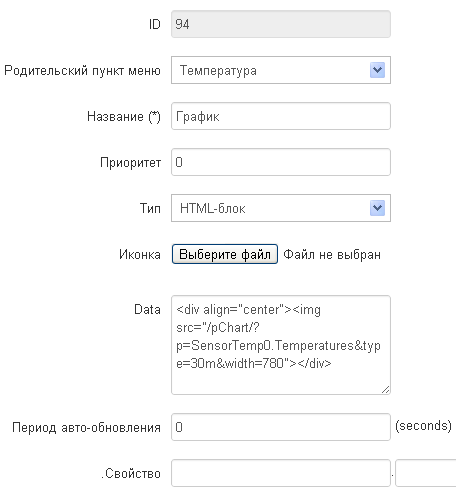Screen dimensions: 456x489
Task: Click inside the Data HTML code textarea
Action: (x=281, y=345)
